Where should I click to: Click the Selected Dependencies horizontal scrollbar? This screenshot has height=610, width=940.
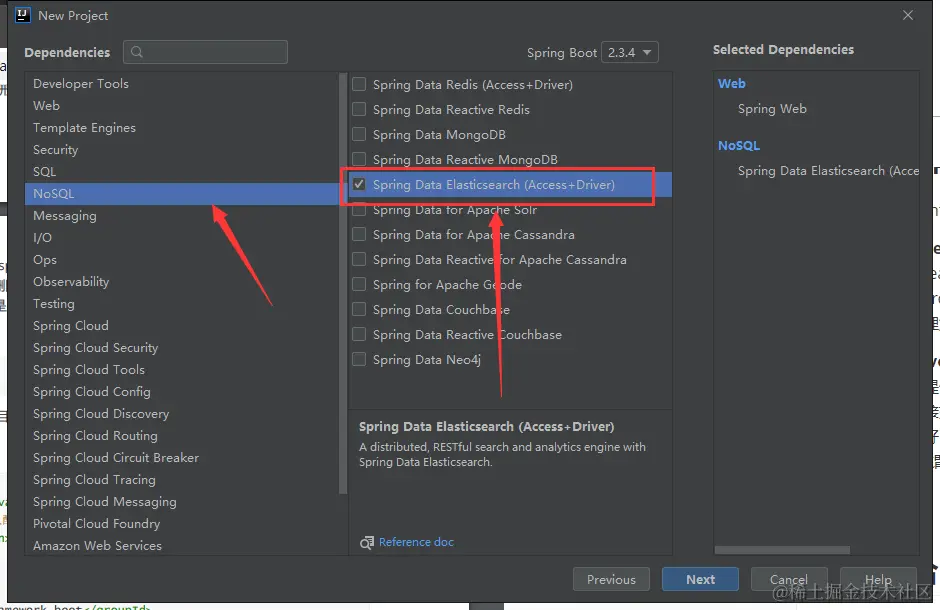click(782, 550)
